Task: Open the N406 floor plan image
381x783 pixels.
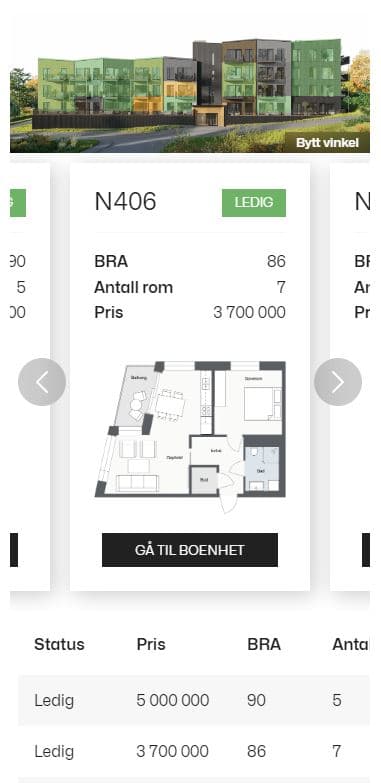Action: coord(190,436)
